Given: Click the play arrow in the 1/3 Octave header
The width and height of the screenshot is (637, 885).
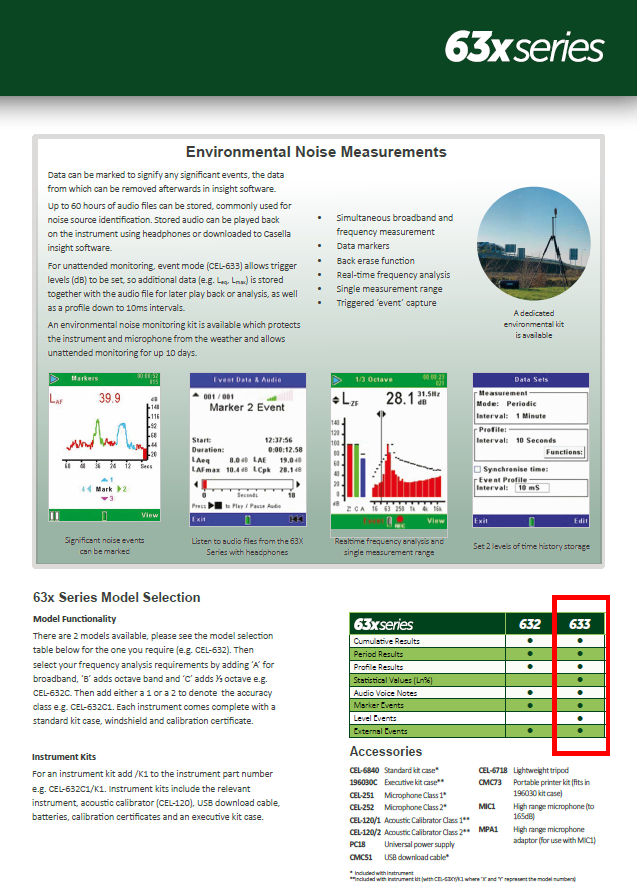Looking at the screenshot, I should pos(337,379).
